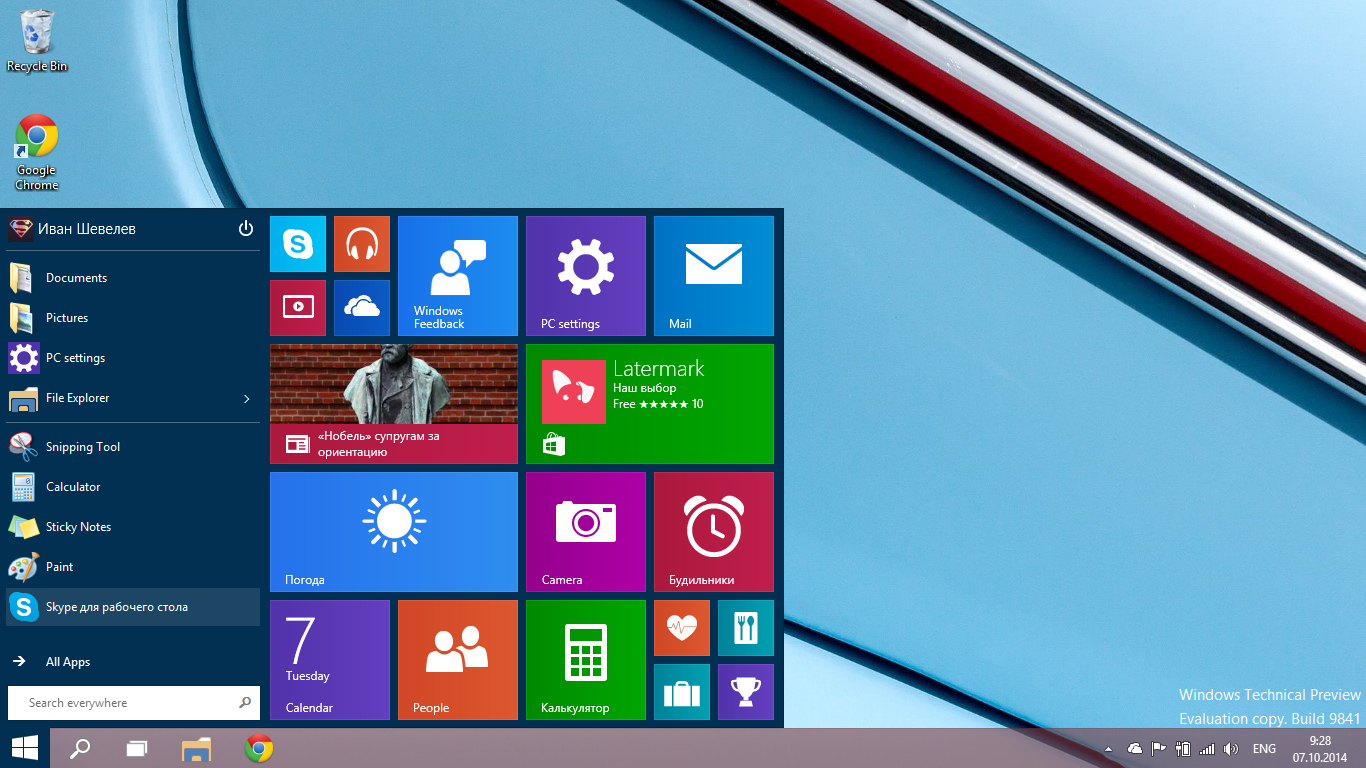Select Sticky Notes in the Start menu
This screenshot has height=768, width=1366.
(78, 527)
